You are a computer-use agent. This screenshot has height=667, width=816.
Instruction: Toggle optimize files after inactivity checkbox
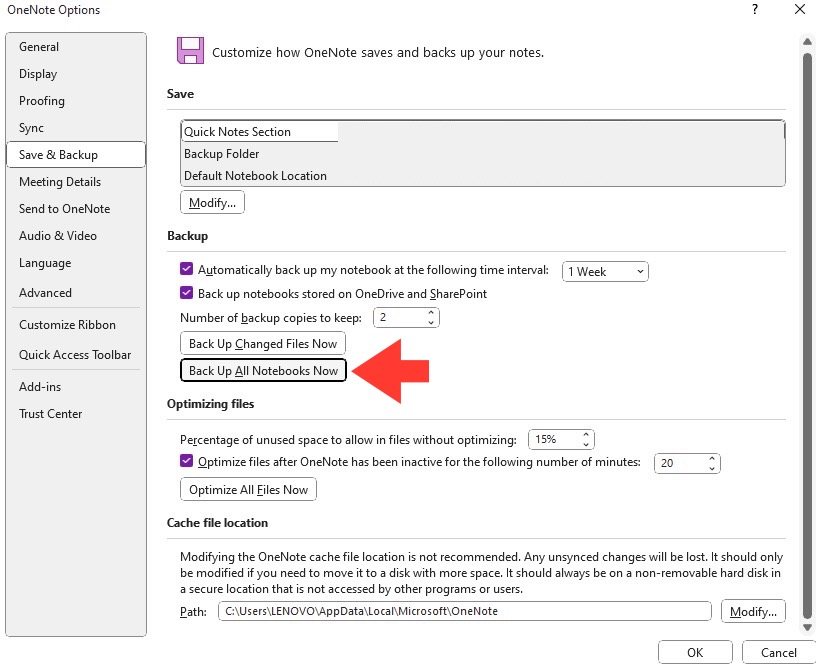pyautogui.click(x=186, y=461)
